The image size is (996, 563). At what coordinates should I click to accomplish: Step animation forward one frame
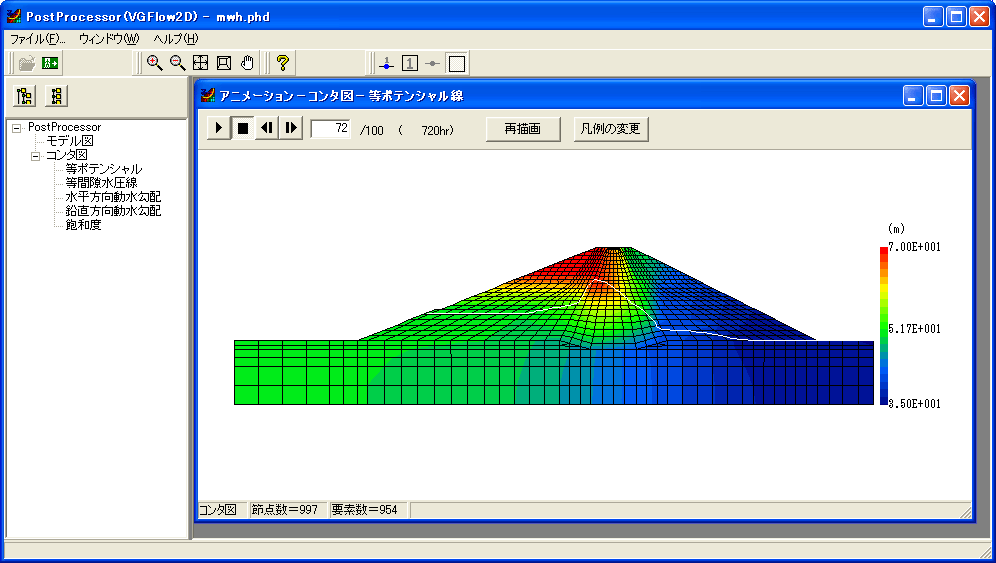[291, 128]
